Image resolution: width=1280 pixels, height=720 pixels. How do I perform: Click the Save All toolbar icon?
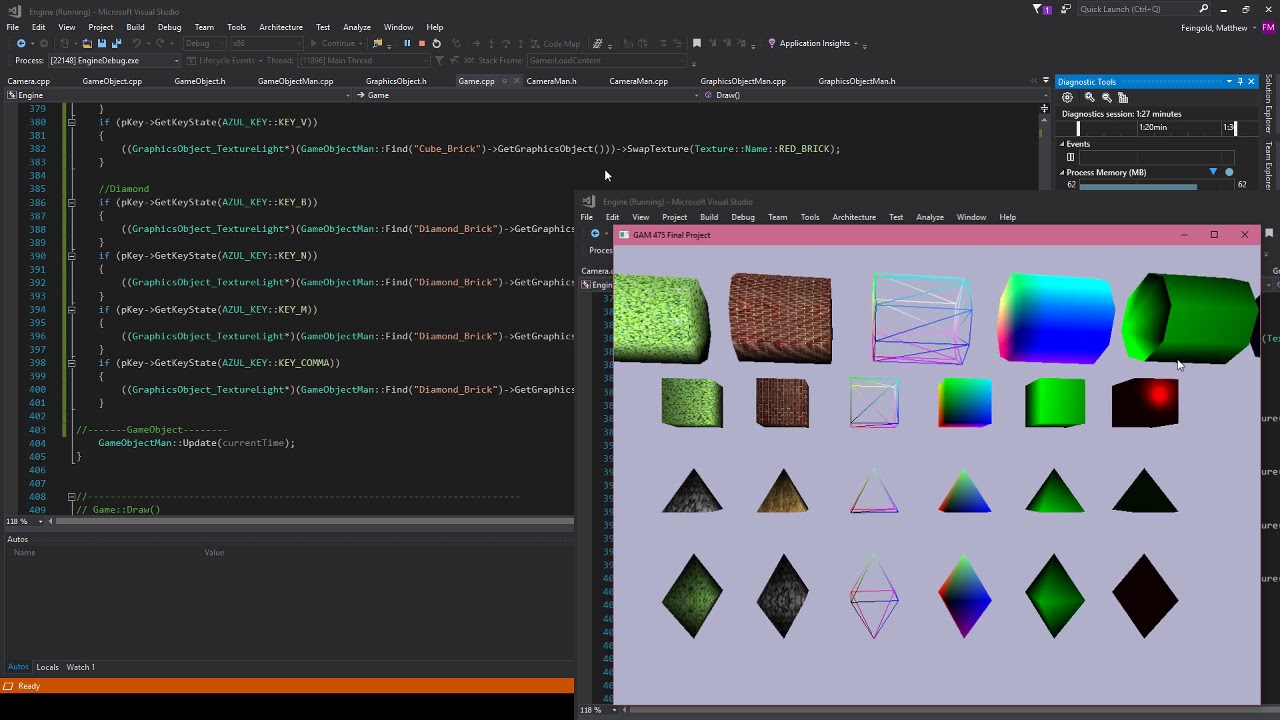116,43
